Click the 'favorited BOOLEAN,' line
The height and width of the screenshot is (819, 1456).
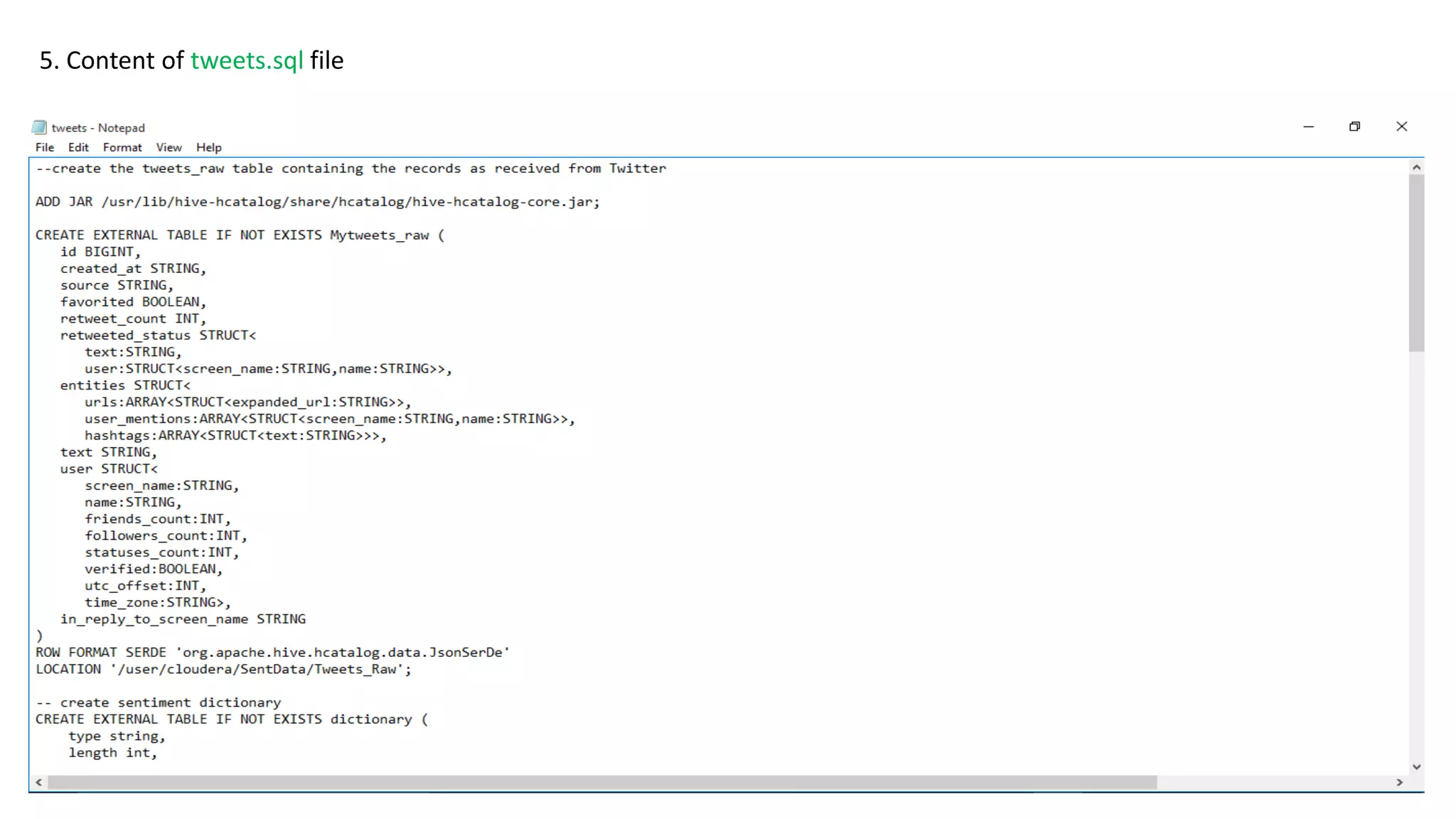[133, 302]
